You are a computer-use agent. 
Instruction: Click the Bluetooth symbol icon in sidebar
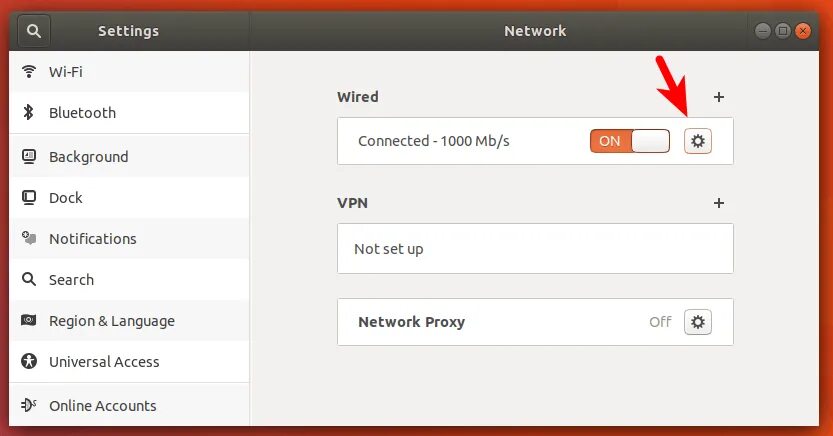(29, 113)
